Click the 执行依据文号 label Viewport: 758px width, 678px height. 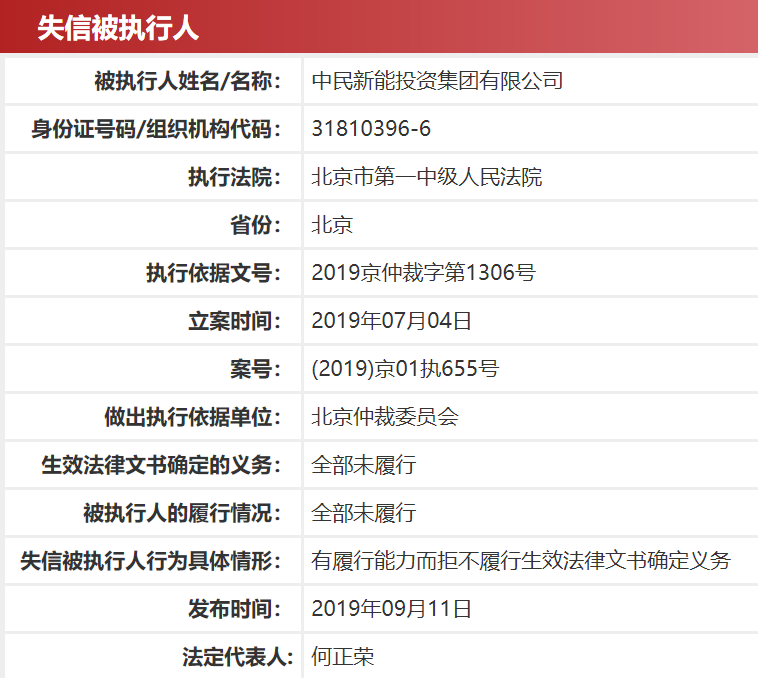(214, 273)
